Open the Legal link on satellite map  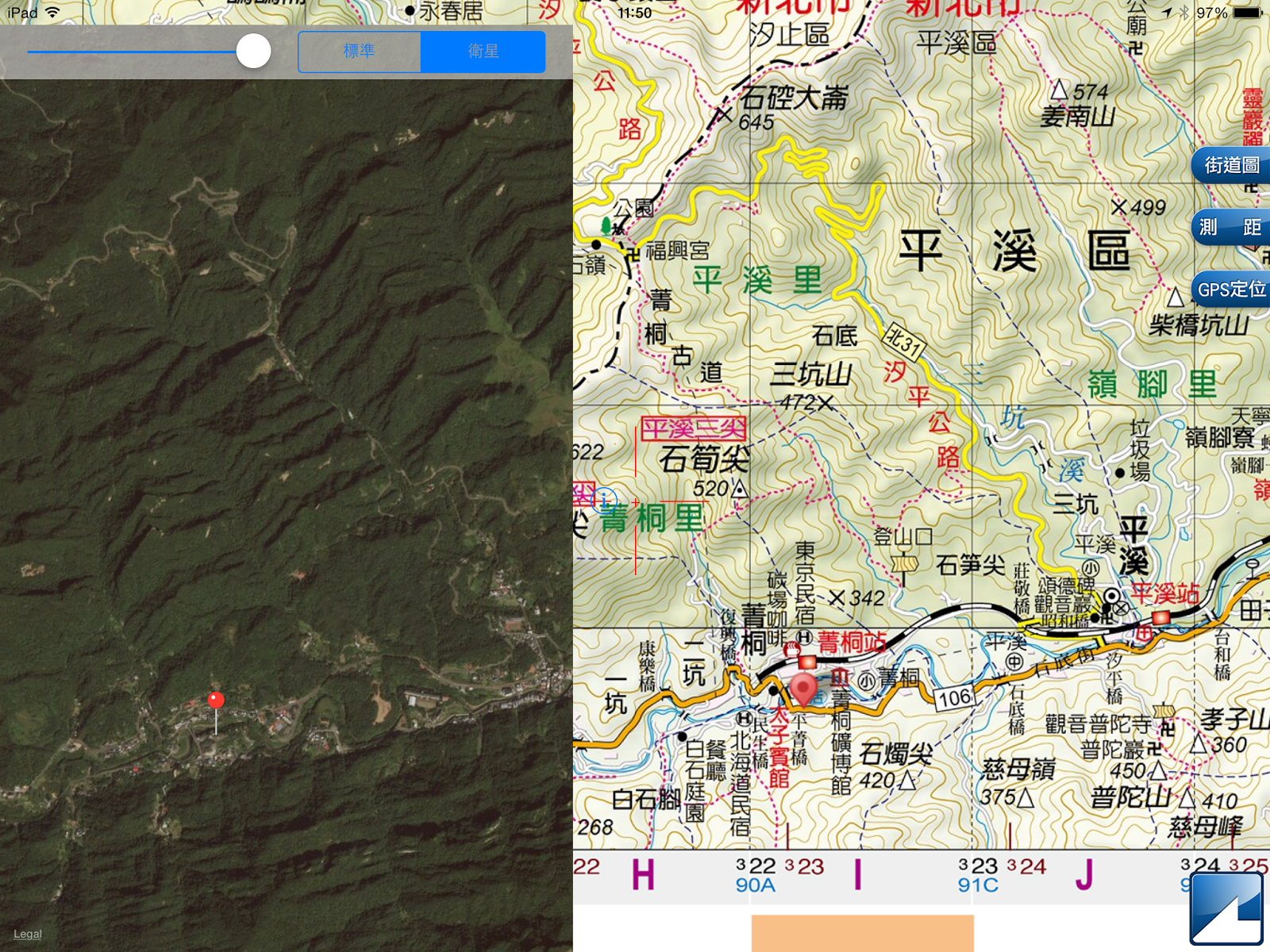tap(28, 934)
